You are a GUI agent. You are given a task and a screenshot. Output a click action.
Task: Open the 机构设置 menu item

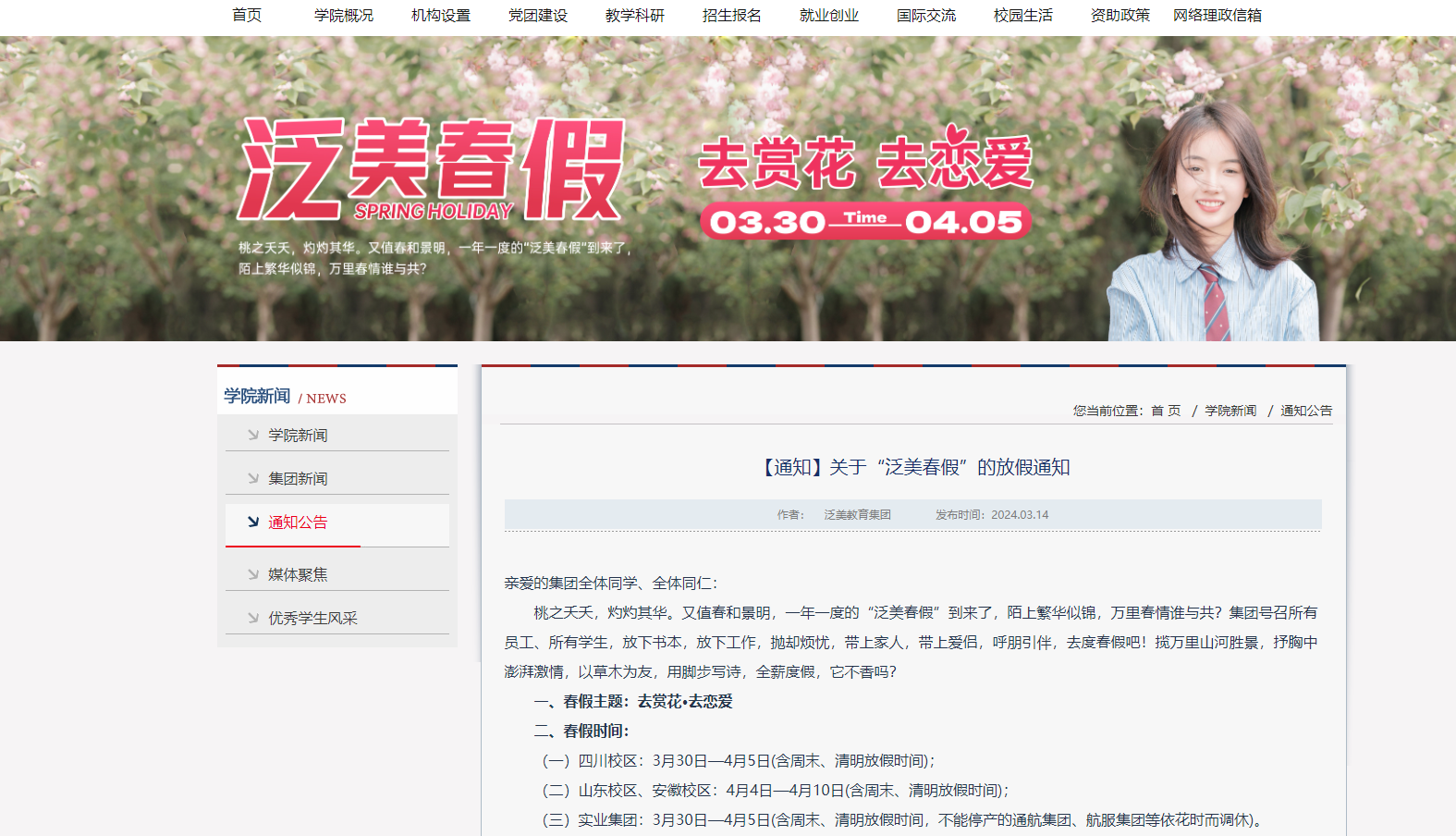[x=441, y=15]
